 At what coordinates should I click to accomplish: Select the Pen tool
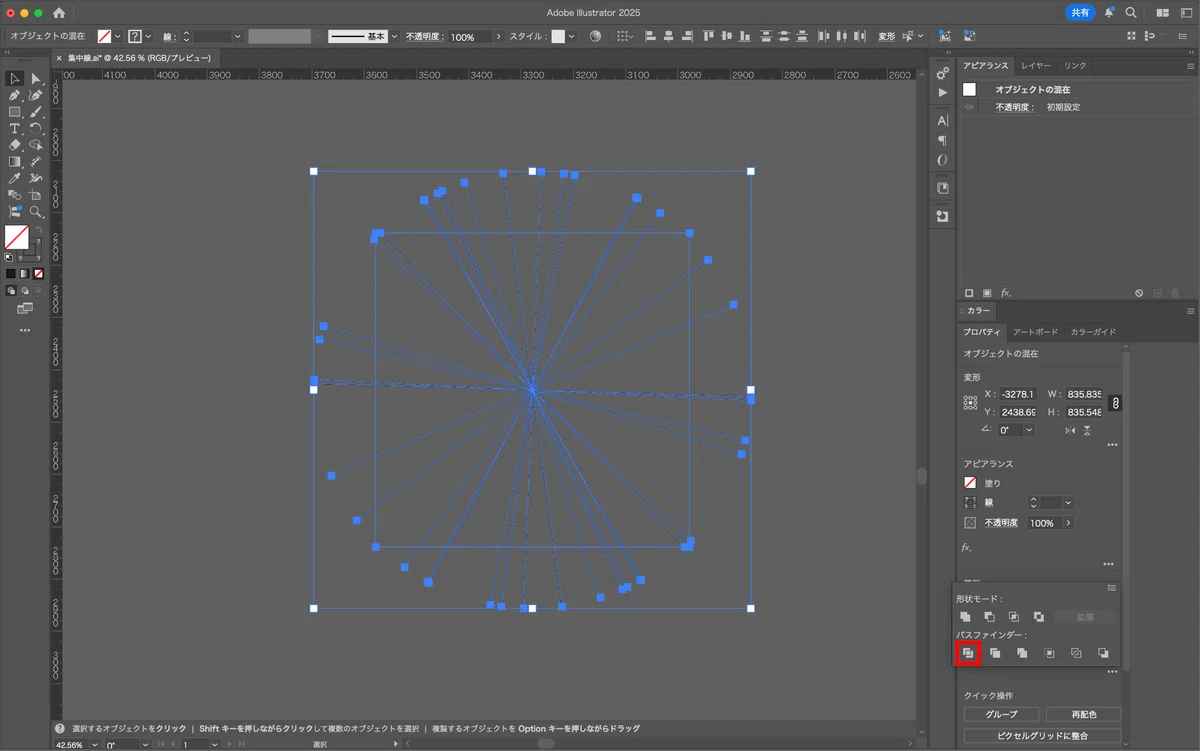tap(15, 96)
